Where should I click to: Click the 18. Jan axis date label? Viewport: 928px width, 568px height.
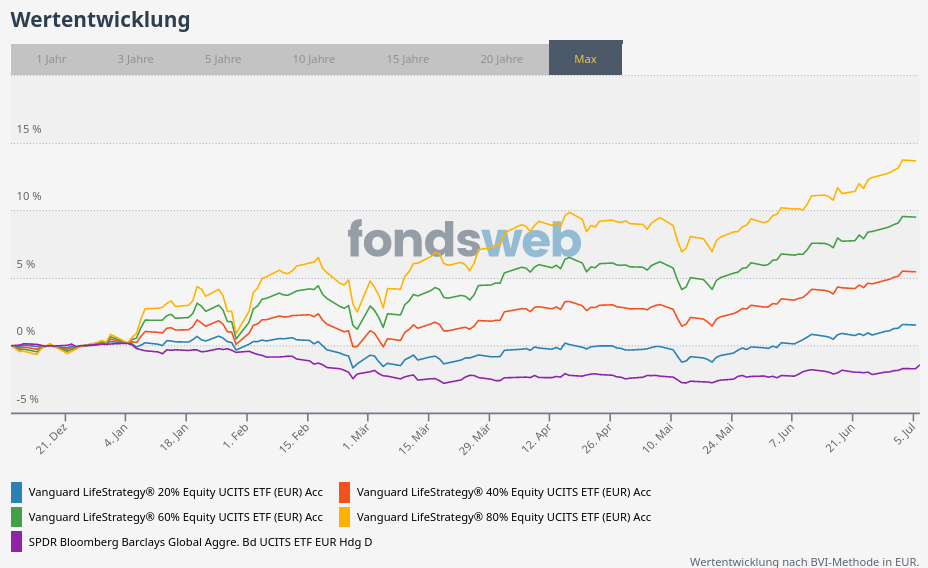coord(174,437)
